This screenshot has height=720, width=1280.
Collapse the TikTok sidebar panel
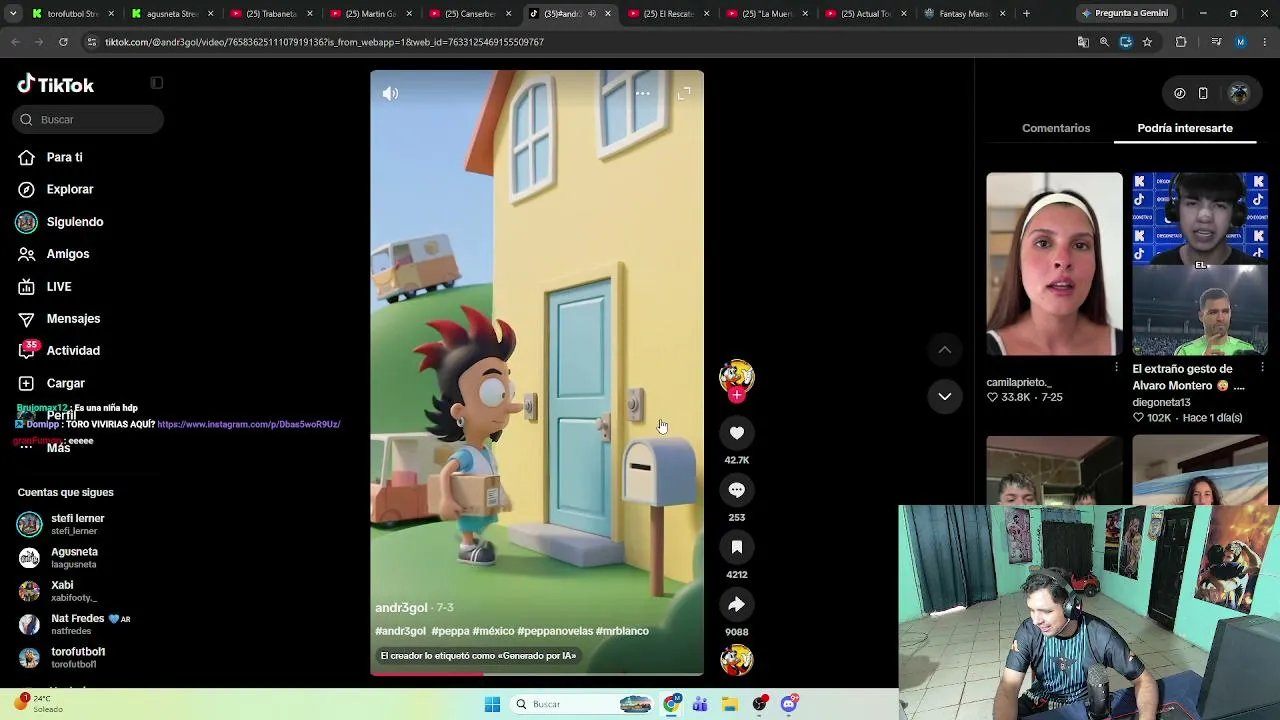click(156, 83)
